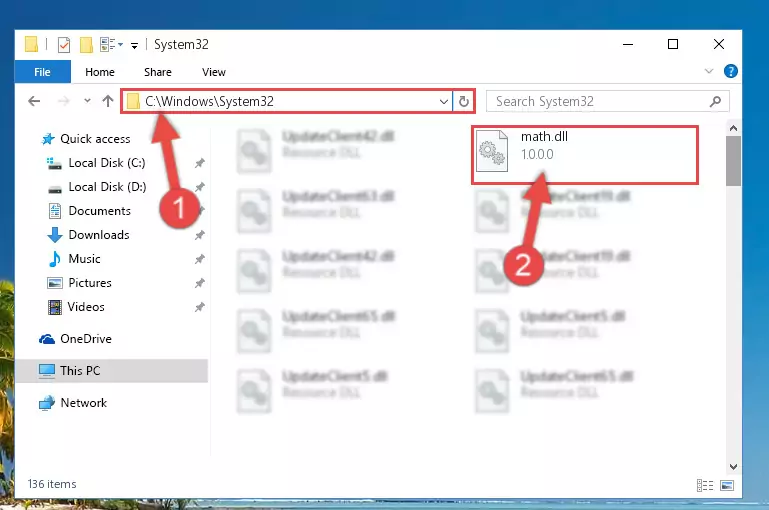
Task: Go up one level with Up arrow
Action: pyautogui.click(x=108, y=101)
